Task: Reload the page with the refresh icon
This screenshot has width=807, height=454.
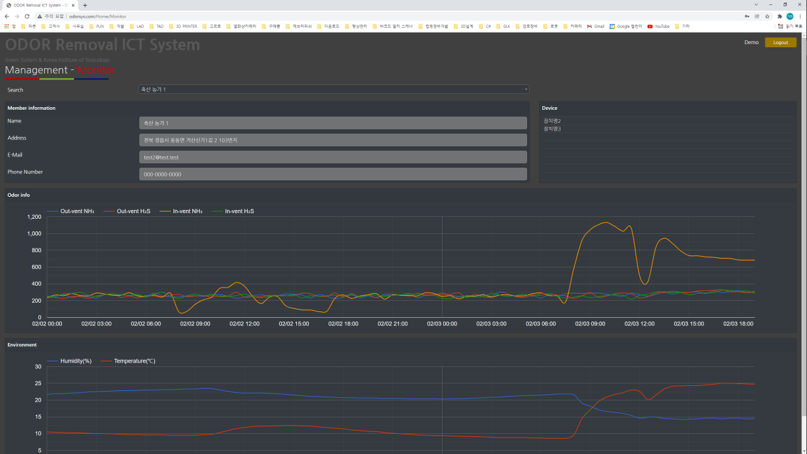Action: coord(27,16)
